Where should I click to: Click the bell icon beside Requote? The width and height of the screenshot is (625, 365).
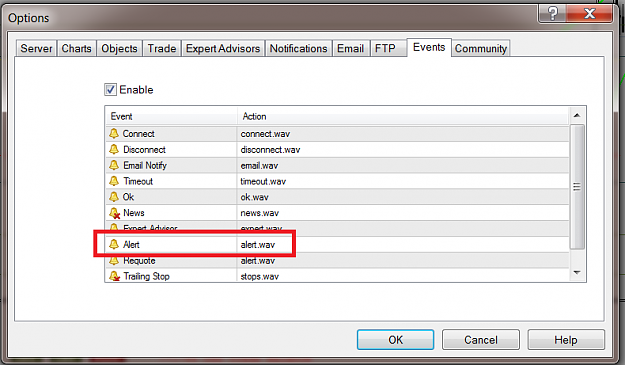(x=114, y=261)
